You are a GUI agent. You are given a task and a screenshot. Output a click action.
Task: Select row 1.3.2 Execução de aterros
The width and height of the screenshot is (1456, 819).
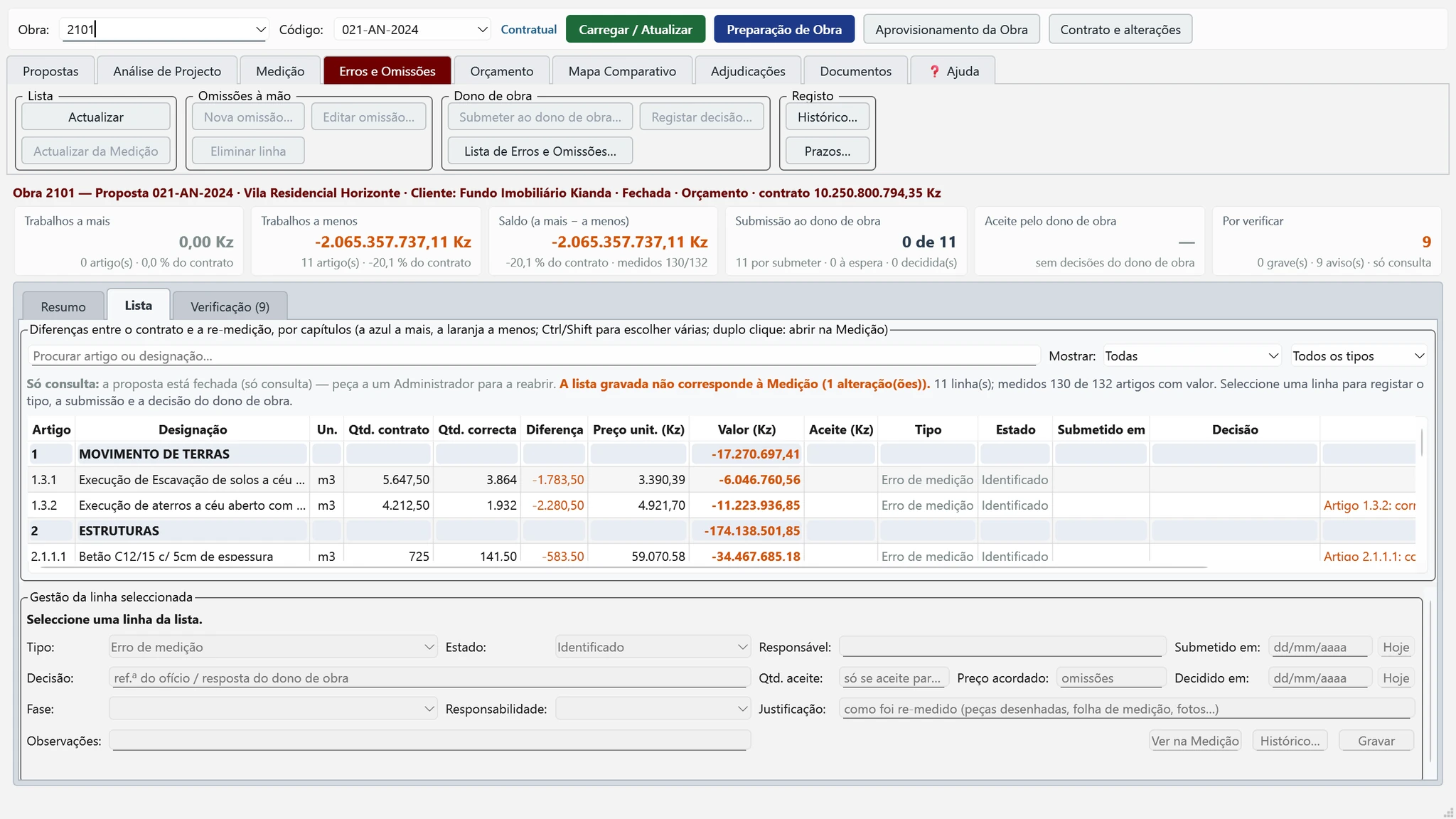(x=722, y=505)
